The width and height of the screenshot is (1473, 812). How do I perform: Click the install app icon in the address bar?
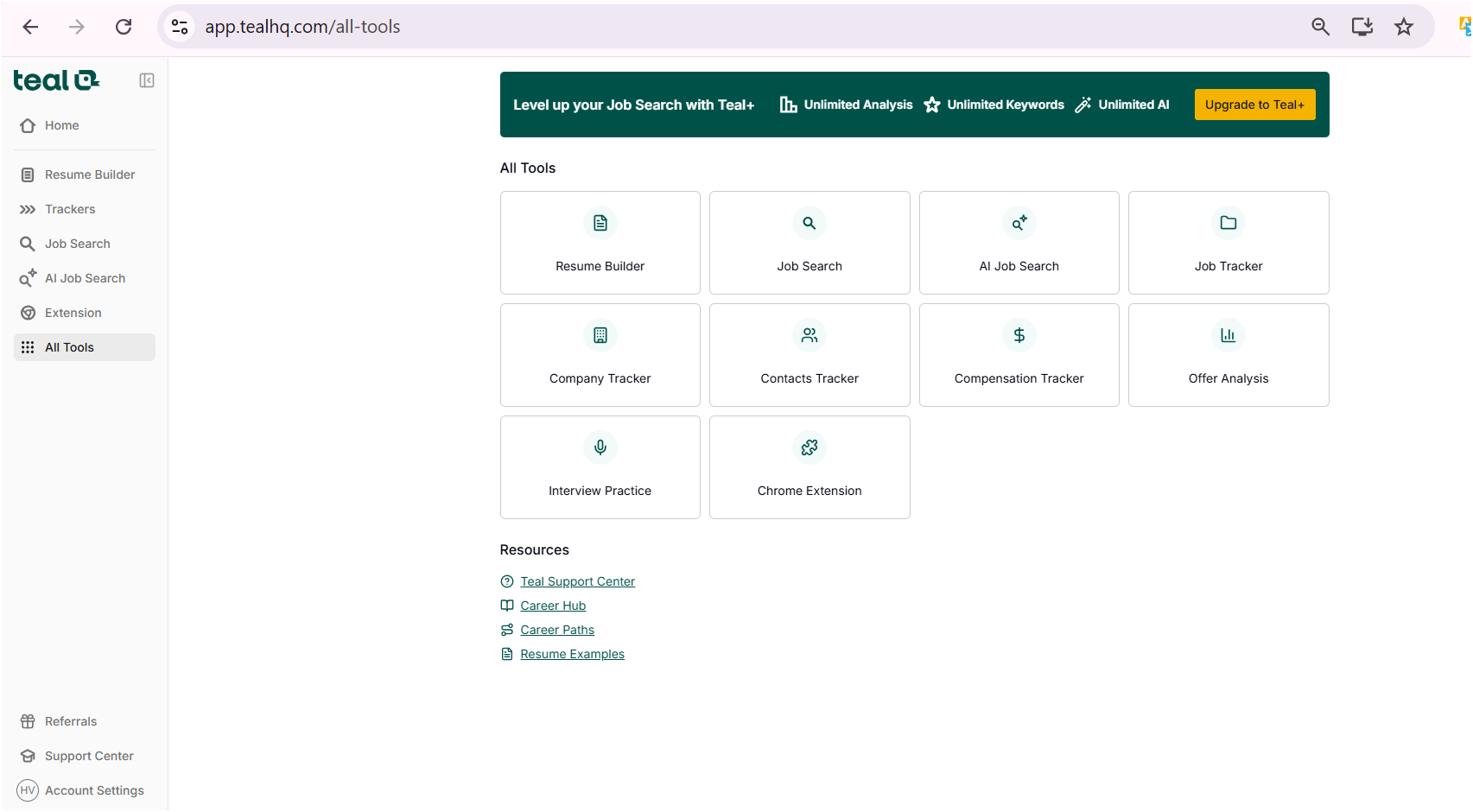[x=1362, y=27]
